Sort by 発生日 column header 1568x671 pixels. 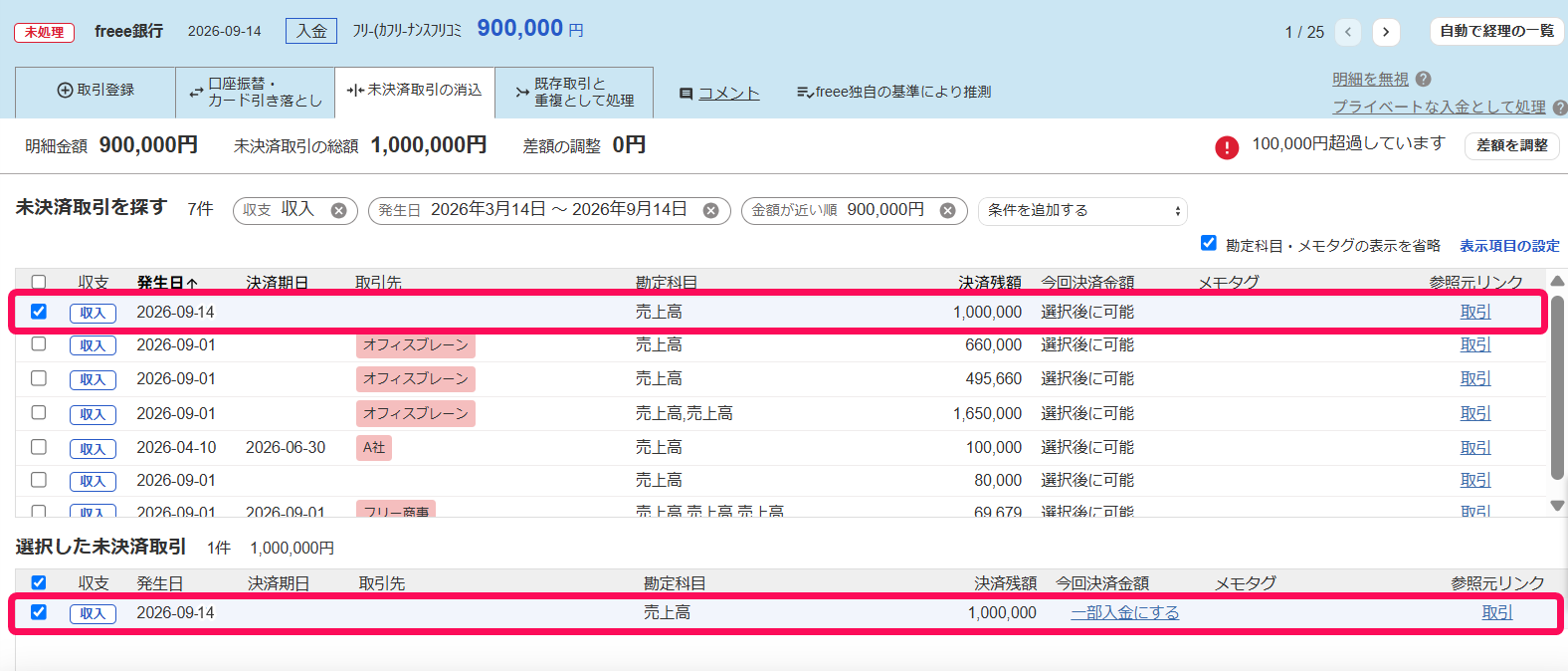pyautogui.click(x=167, y=283)
